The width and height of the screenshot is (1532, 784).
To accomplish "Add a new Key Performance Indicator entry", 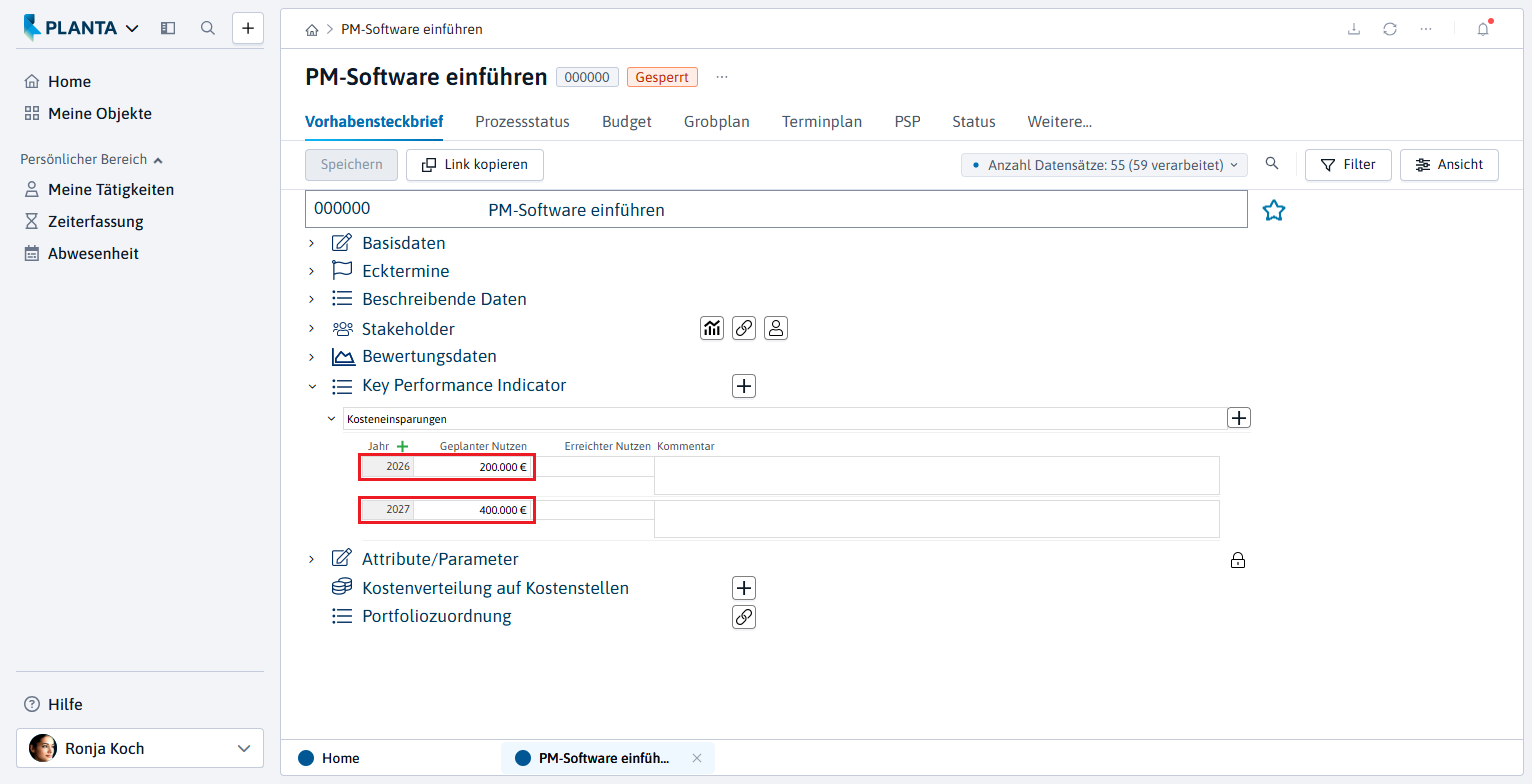I will pos(744,386).
